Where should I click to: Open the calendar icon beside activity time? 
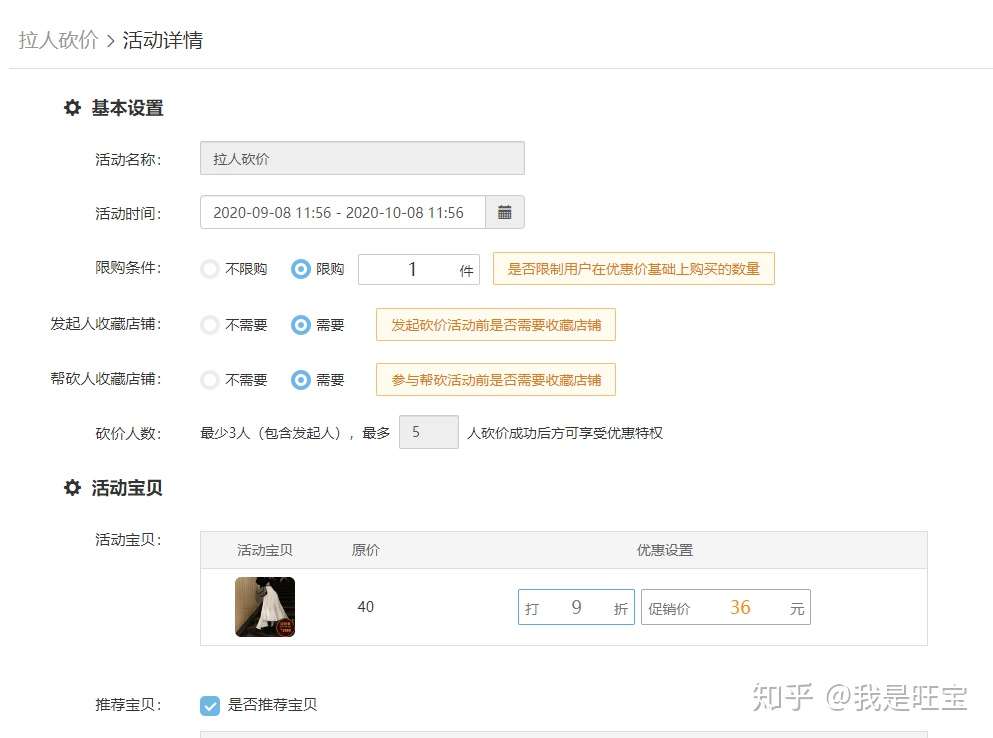pos(505,212)
